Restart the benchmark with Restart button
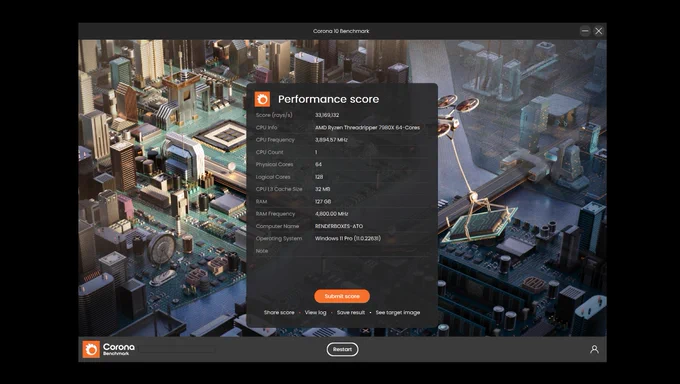The height and width of the screenshot is (384, 680). click(x=342, y=349)
